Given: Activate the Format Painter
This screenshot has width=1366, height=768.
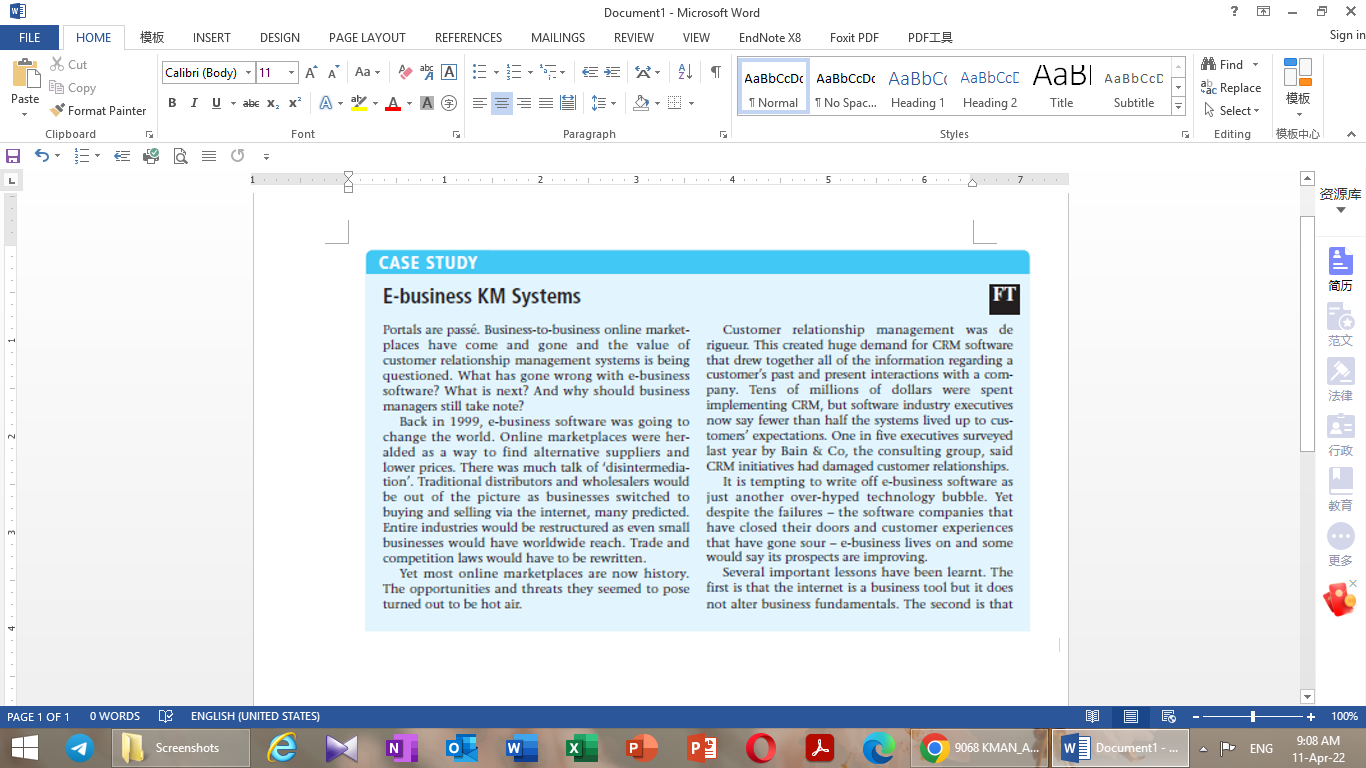Looking at the screenshot, I should [x=97, y=110].
